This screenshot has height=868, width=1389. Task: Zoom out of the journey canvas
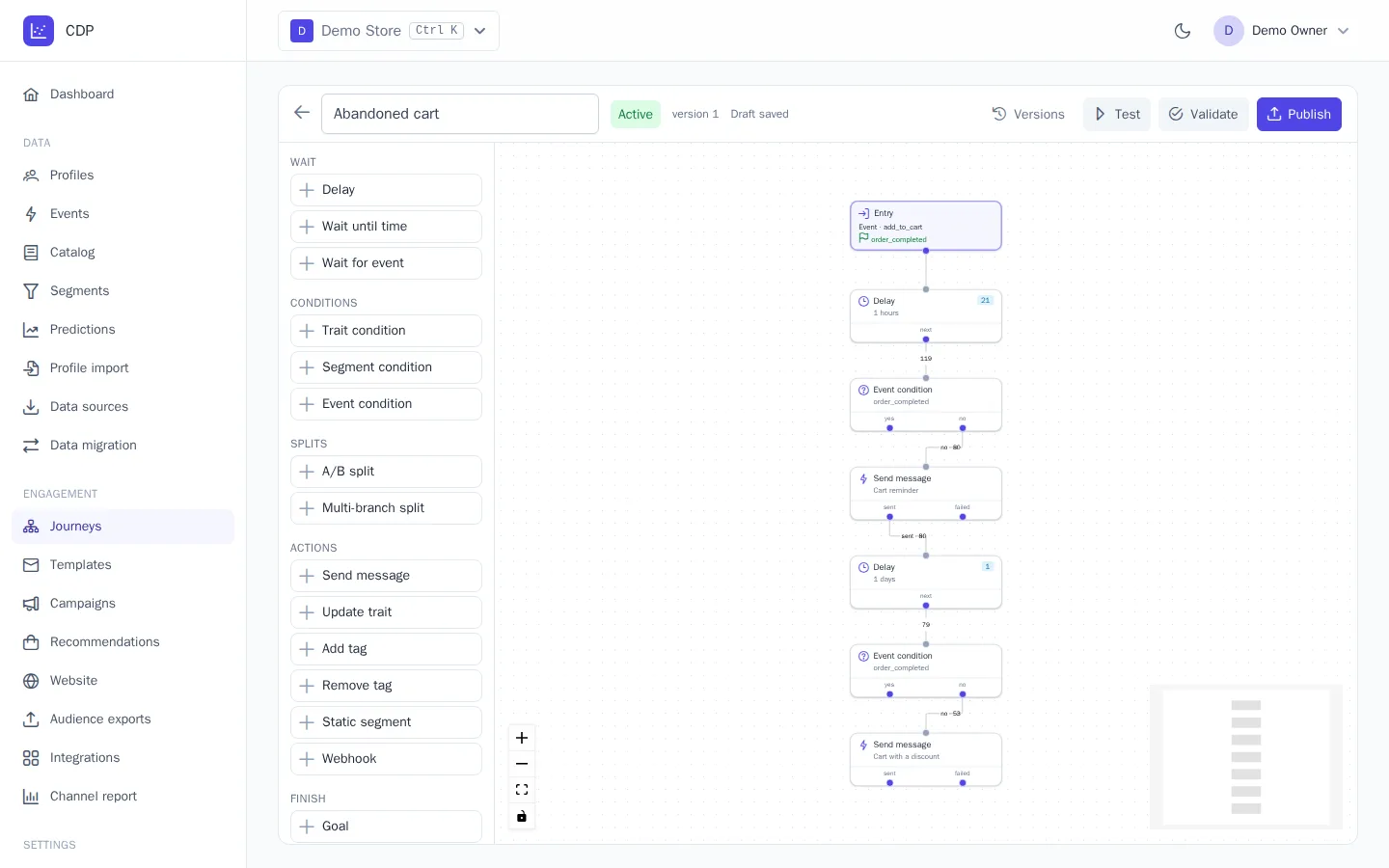coord(522,764)
